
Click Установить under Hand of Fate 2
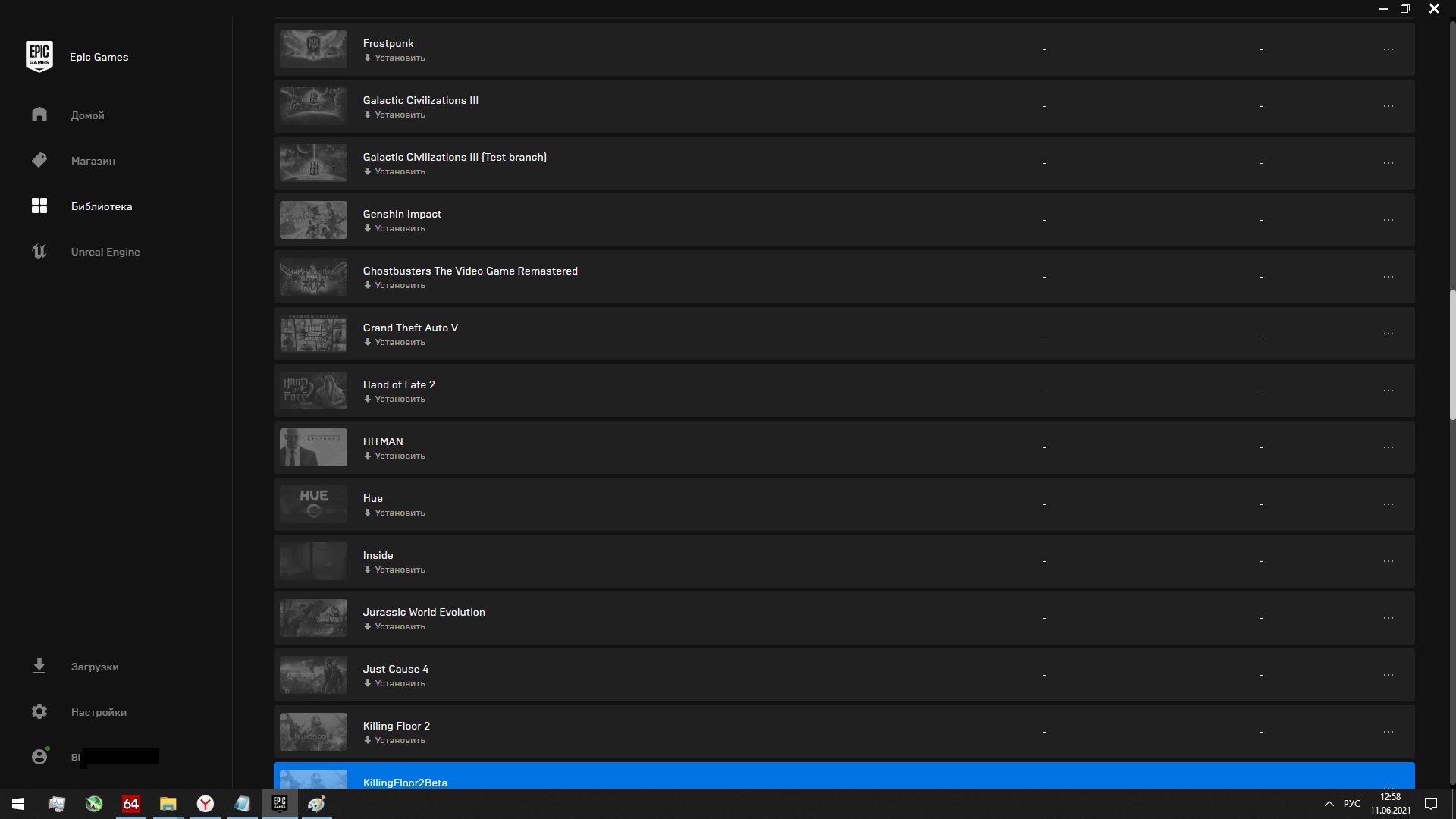(x=394, y=399)
